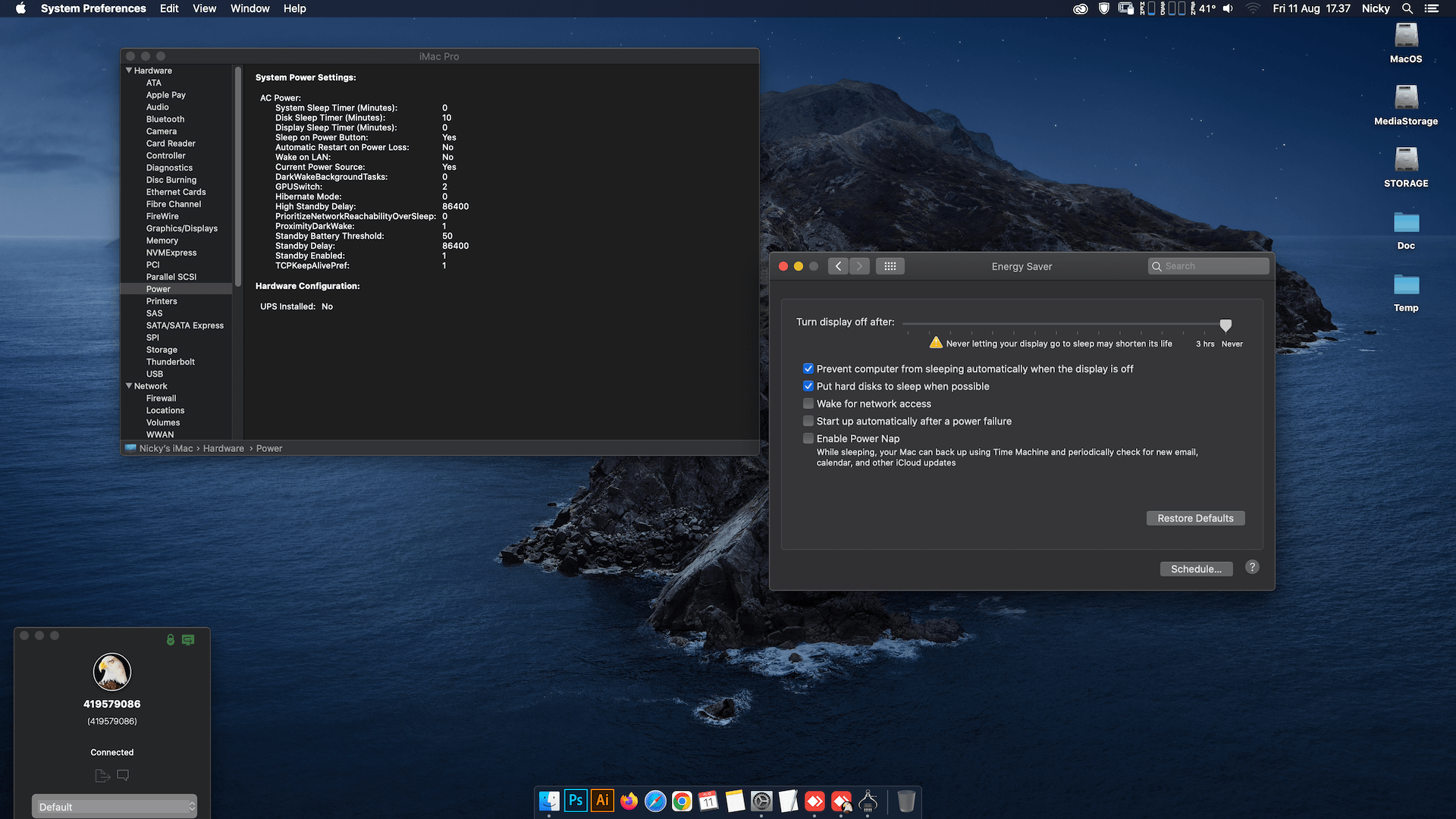Click the green screen-share icon in AnyDesk window
The width and height of the screenshot is (1456, 819).
coord(188,640)
